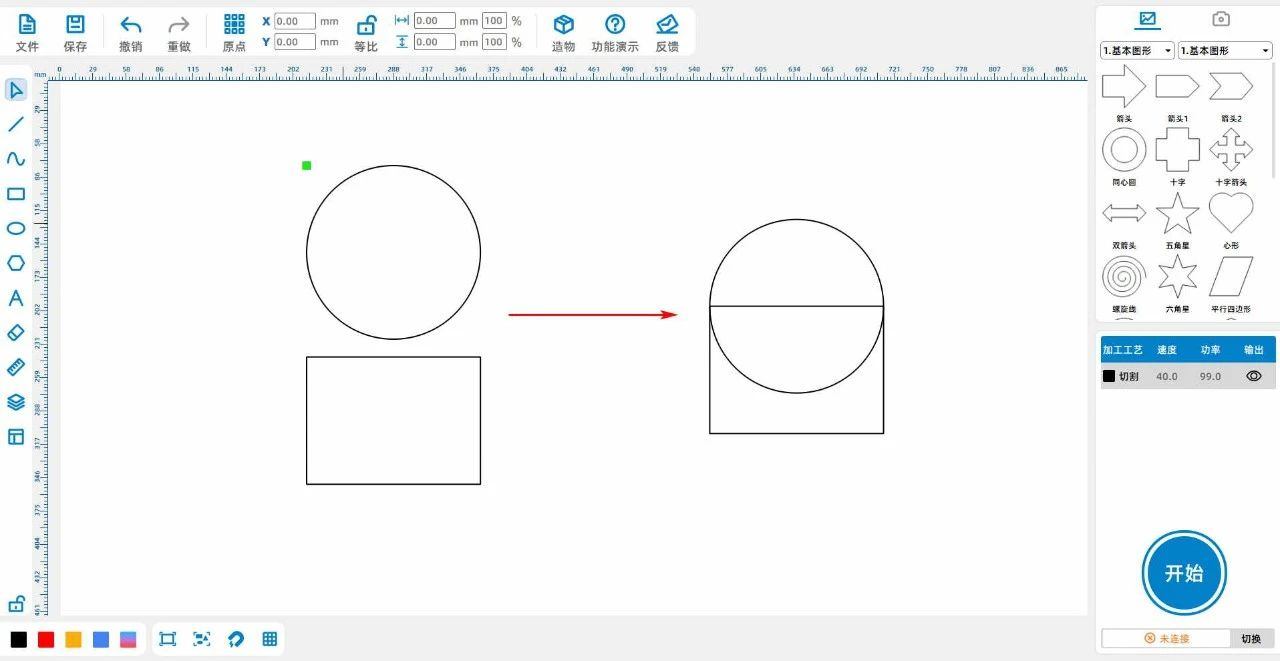Image resolution: width=1280 pixels, height=661 pixels.
Task: Toggle the aspect ratio lock
Action: pyautogui.click(x=366, y=26)
